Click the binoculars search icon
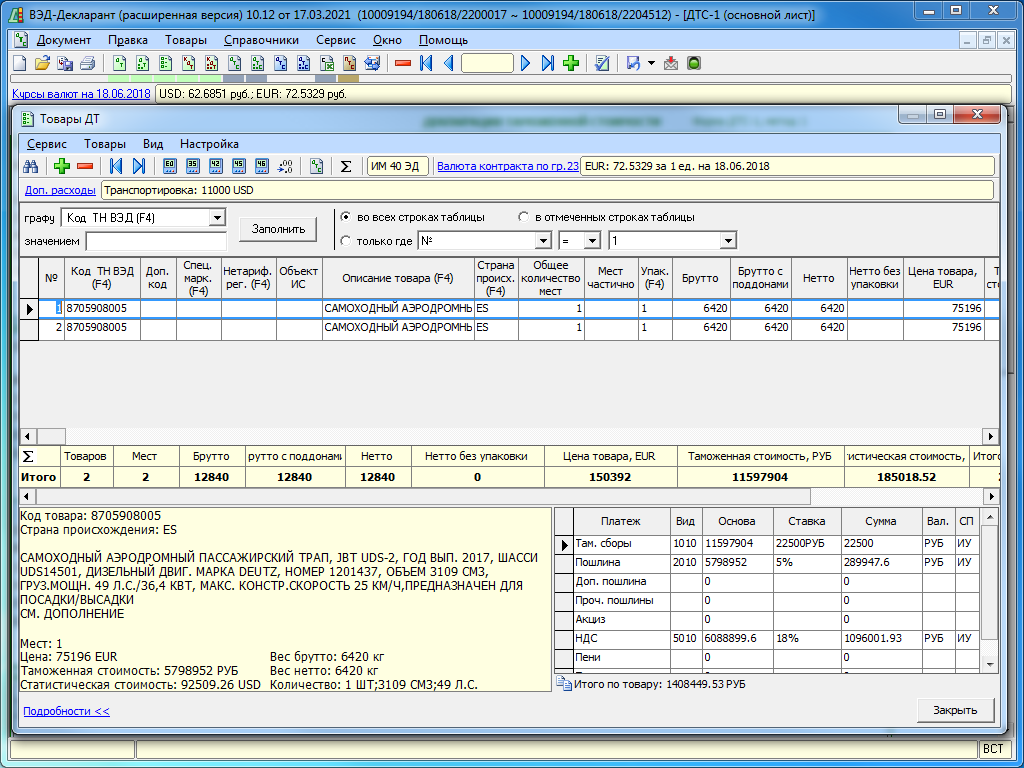 coord(31,166)
